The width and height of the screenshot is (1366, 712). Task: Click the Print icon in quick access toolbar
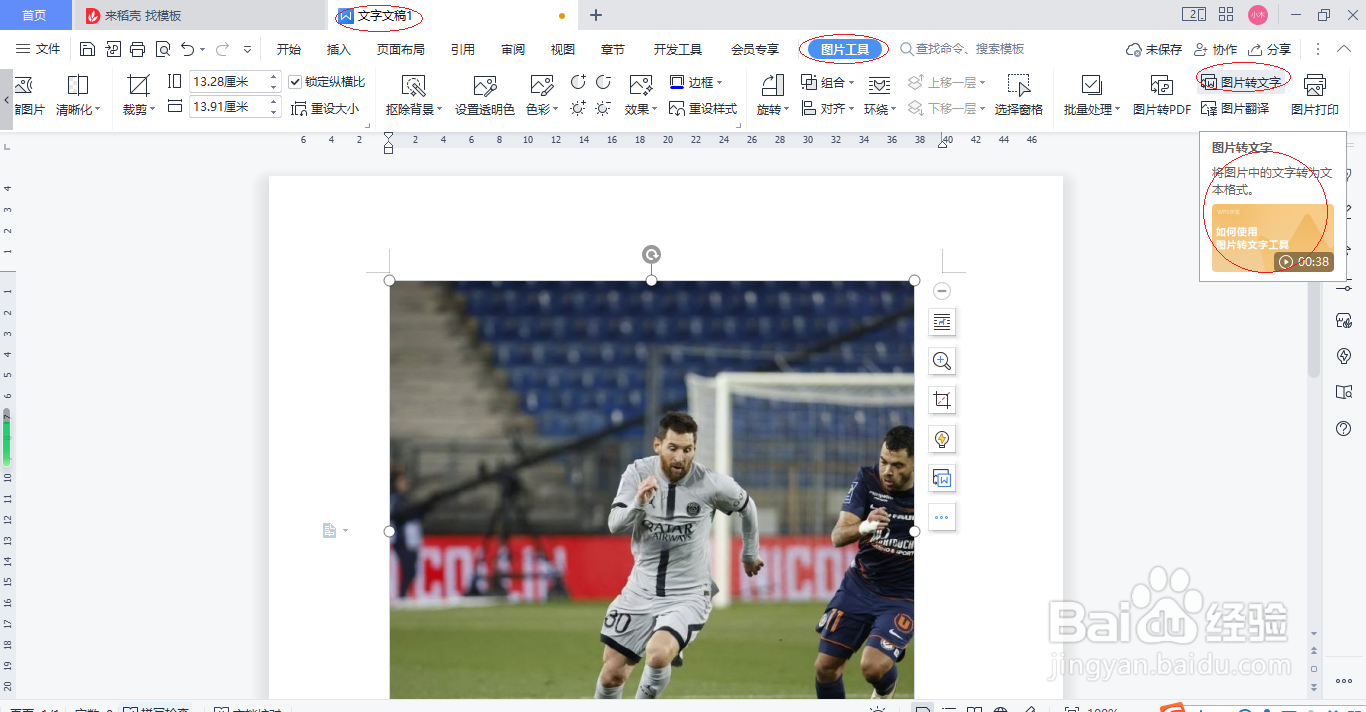[x=138, y=49]
